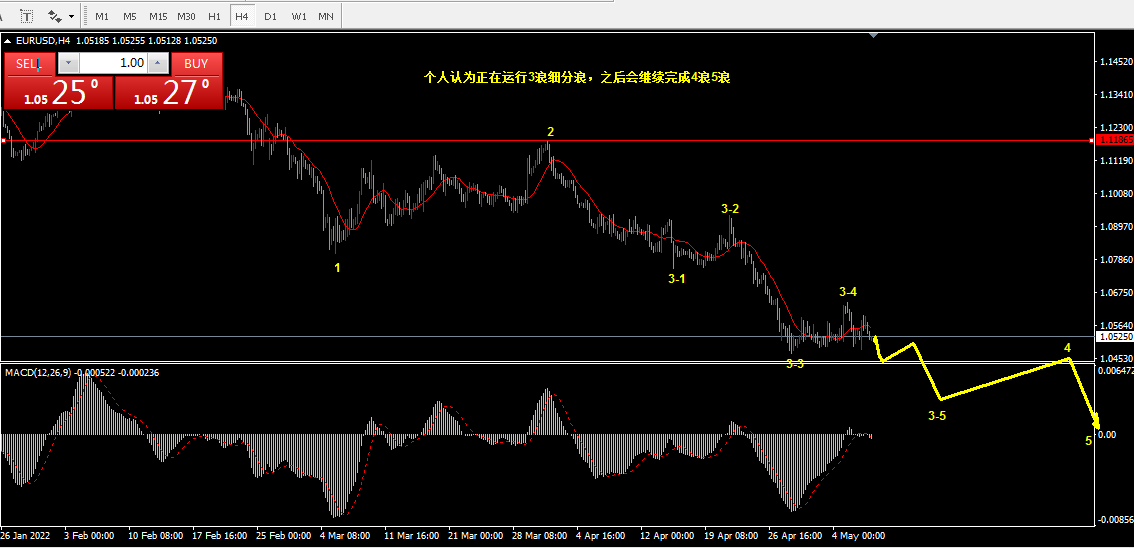1134x549 pixels.
Task: Switch chart to M30 timeframe
Action: pyautogui.click(x=187, y=15)
